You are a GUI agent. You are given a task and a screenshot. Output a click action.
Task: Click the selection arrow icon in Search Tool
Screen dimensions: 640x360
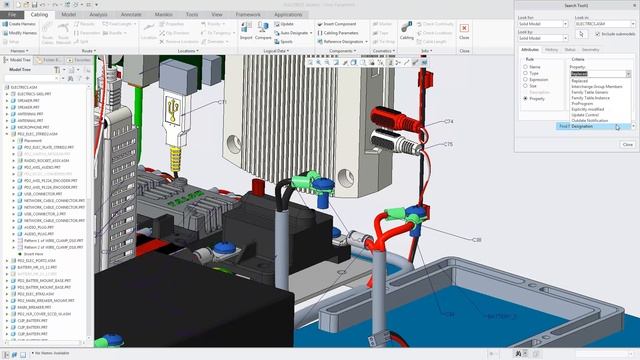click(581, 35)
